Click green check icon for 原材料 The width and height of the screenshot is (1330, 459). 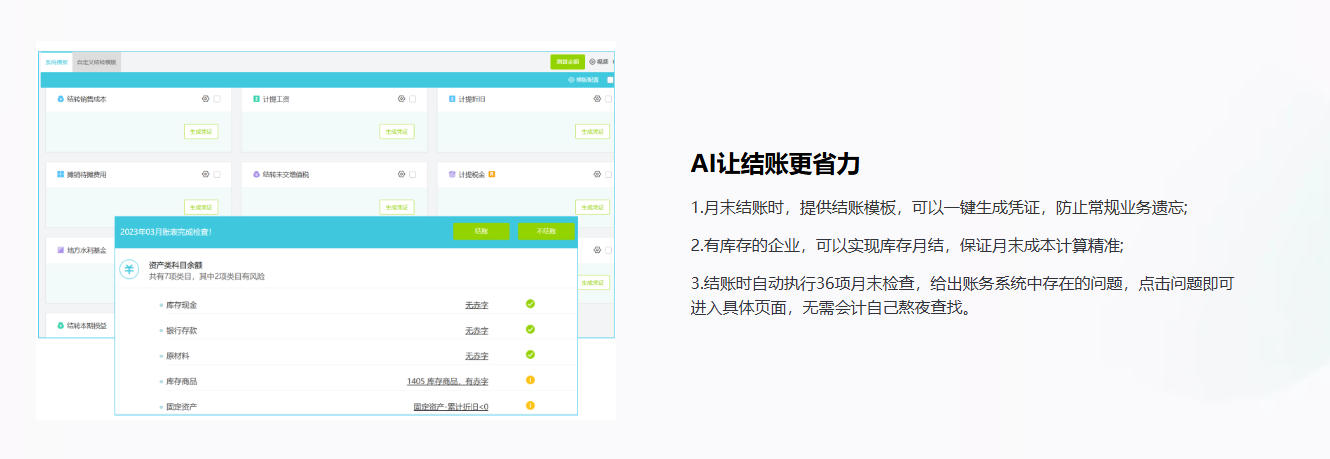point(530,354)
